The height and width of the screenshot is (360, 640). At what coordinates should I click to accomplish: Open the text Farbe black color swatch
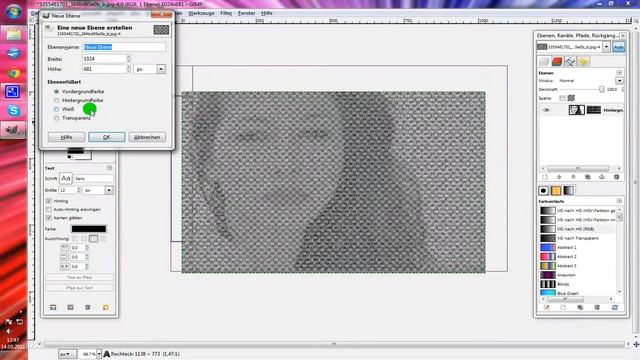coord(89,229)
